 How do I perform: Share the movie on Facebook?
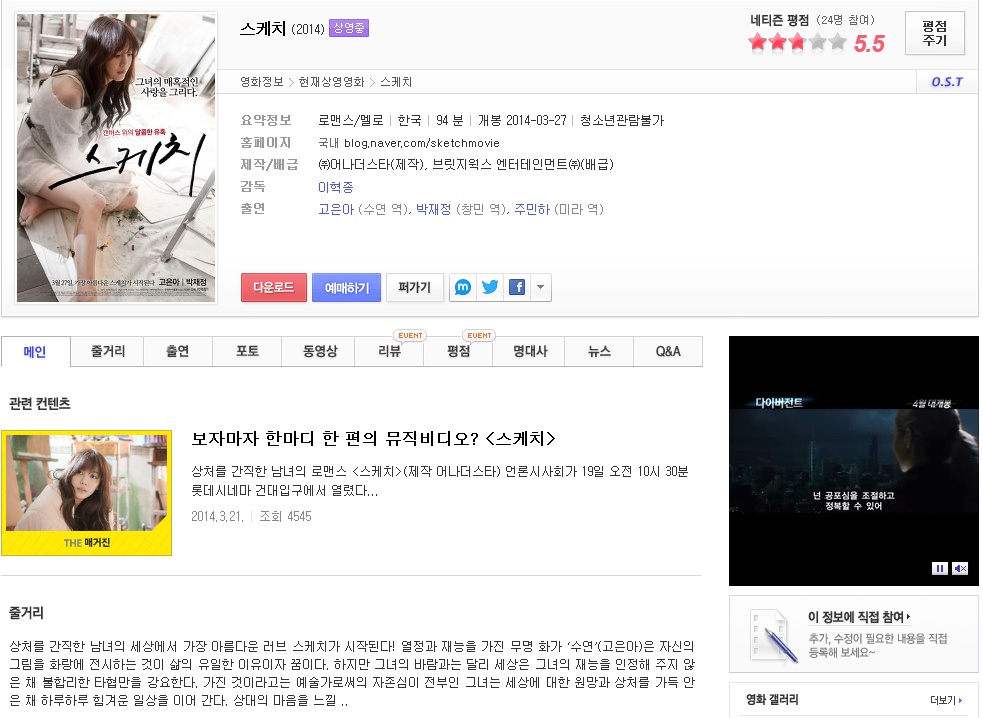[516, 287]
